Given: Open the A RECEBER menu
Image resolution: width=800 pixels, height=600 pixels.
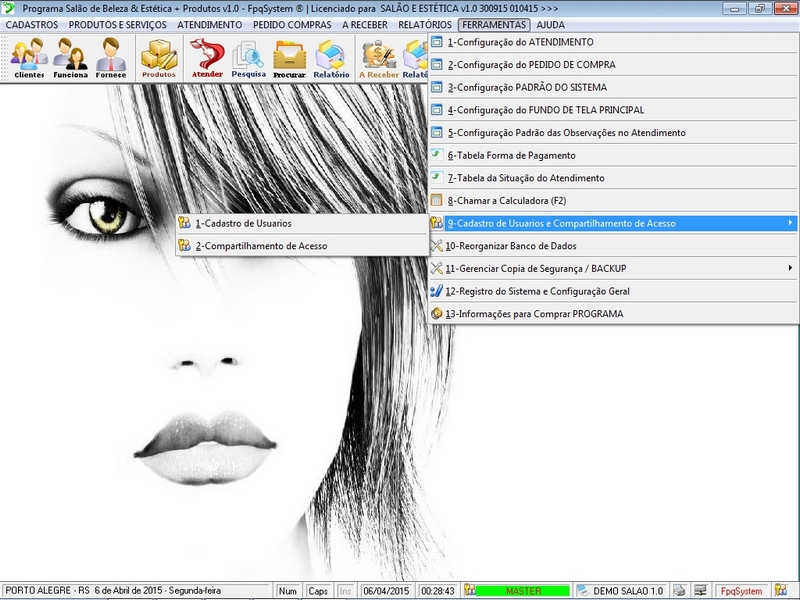Looking at the screenshot, I should [x=365, y=25].
